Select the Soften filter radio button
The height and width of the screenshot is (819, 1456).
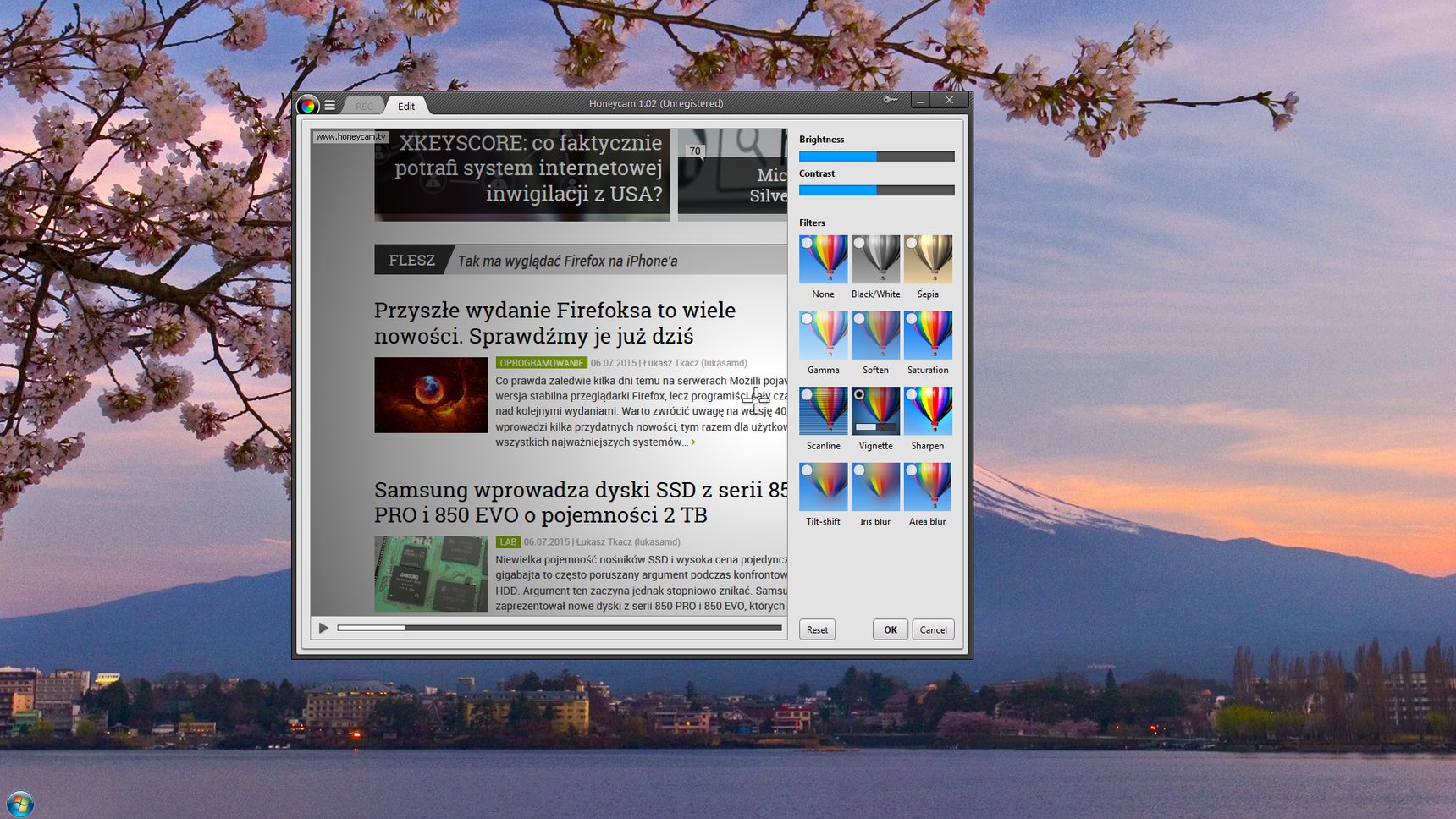(859, 319)
